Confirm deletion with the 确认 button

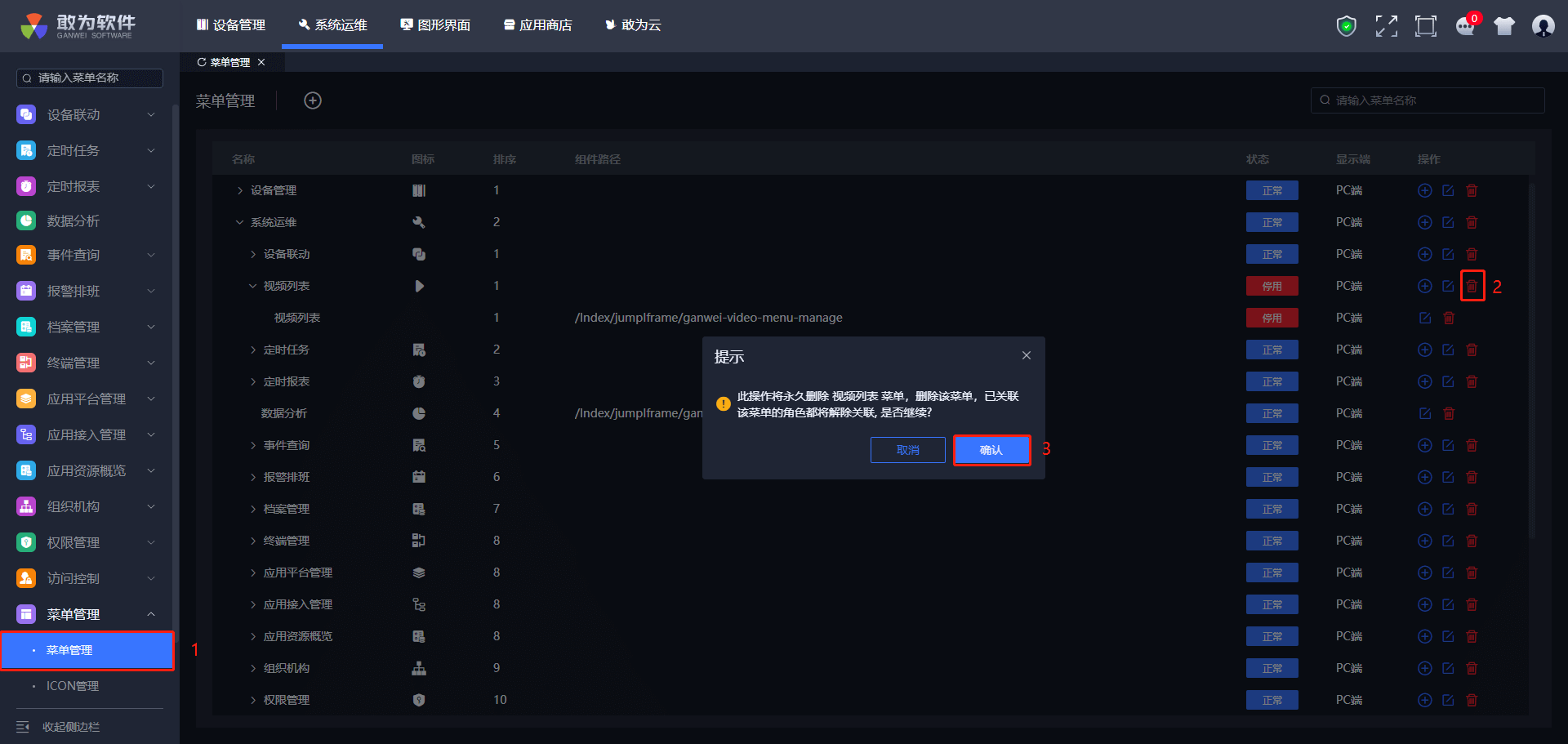point(991,450)
